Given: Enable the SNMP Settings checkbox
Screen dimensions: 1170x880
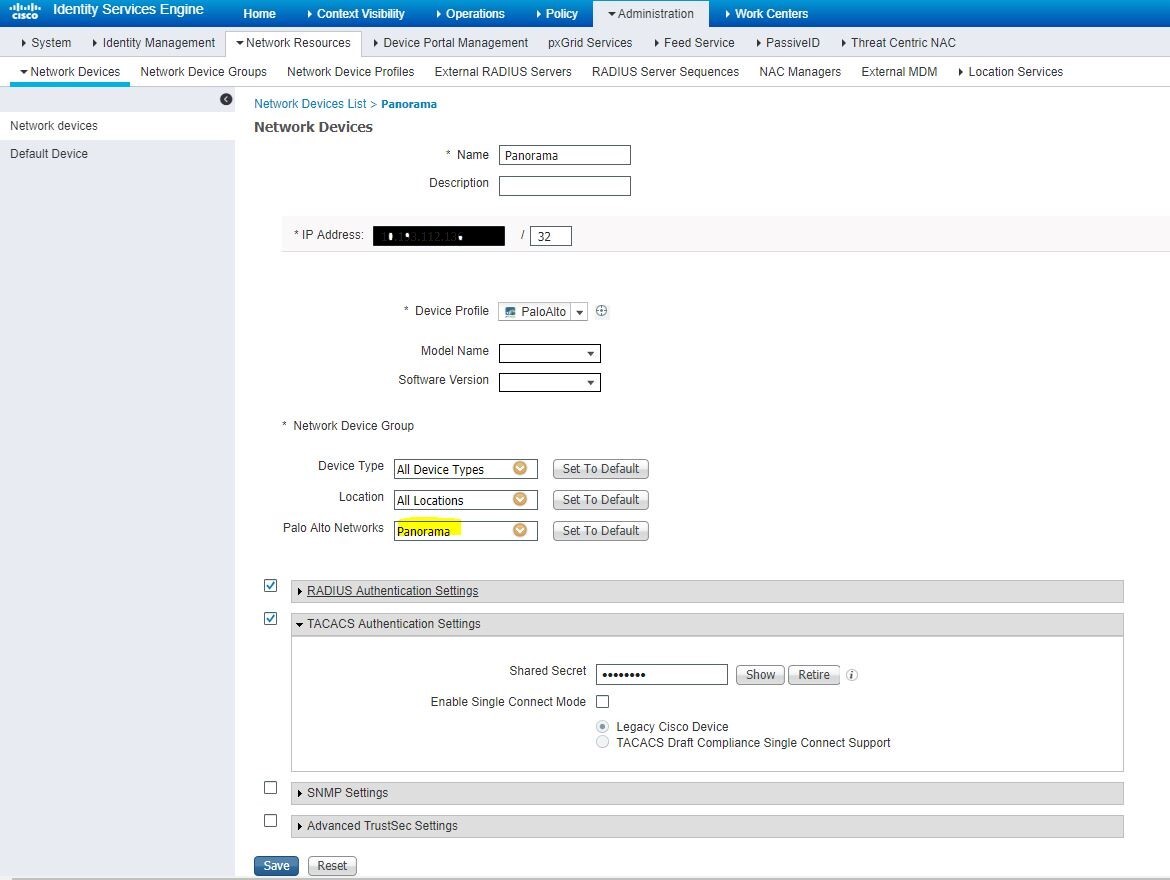Looking at the screenshot, I should pos(270,788).
